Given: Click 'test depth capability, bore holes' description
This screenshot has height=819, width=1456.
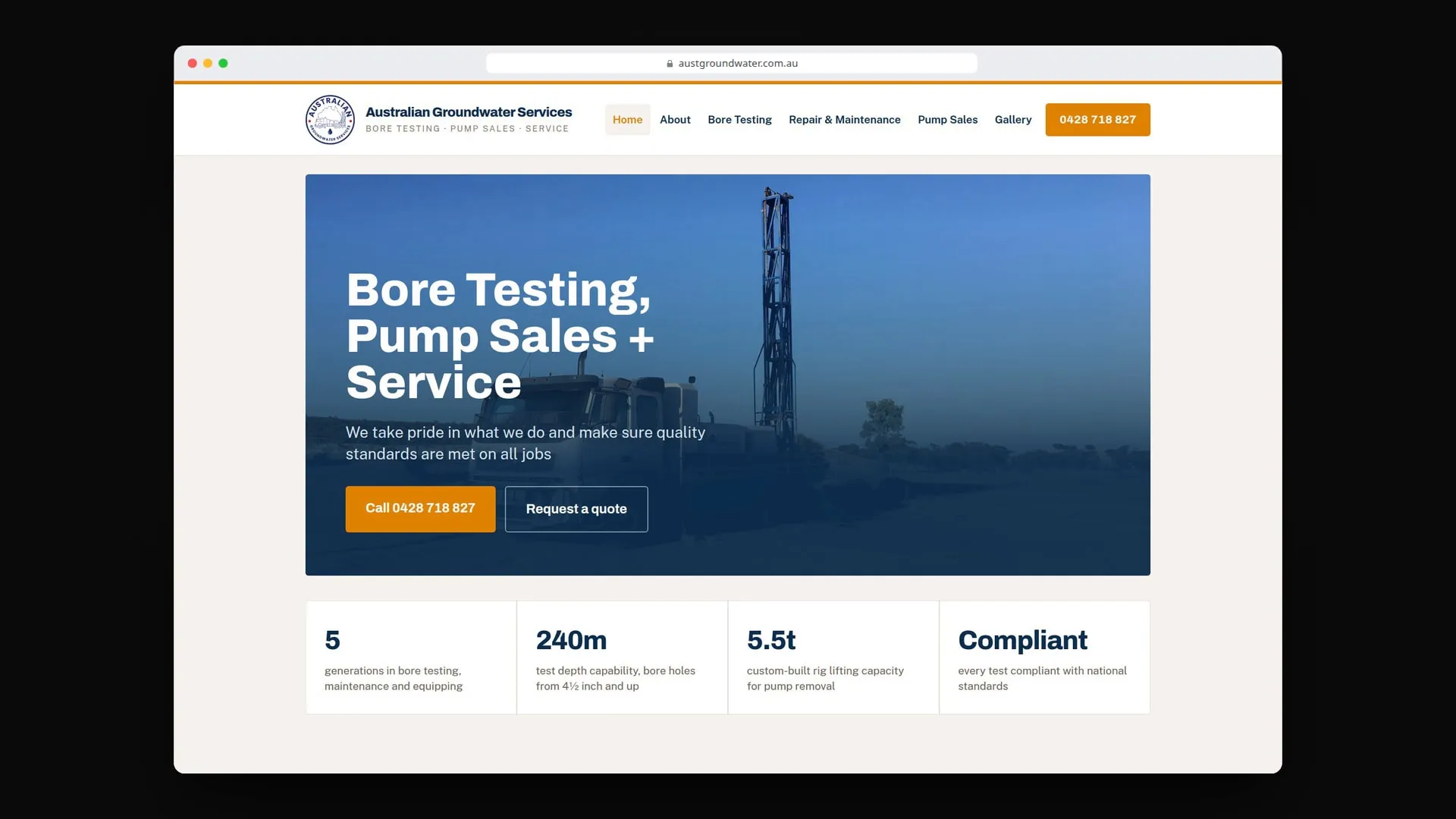Looking at the screenshot, I should click(615, 679).
